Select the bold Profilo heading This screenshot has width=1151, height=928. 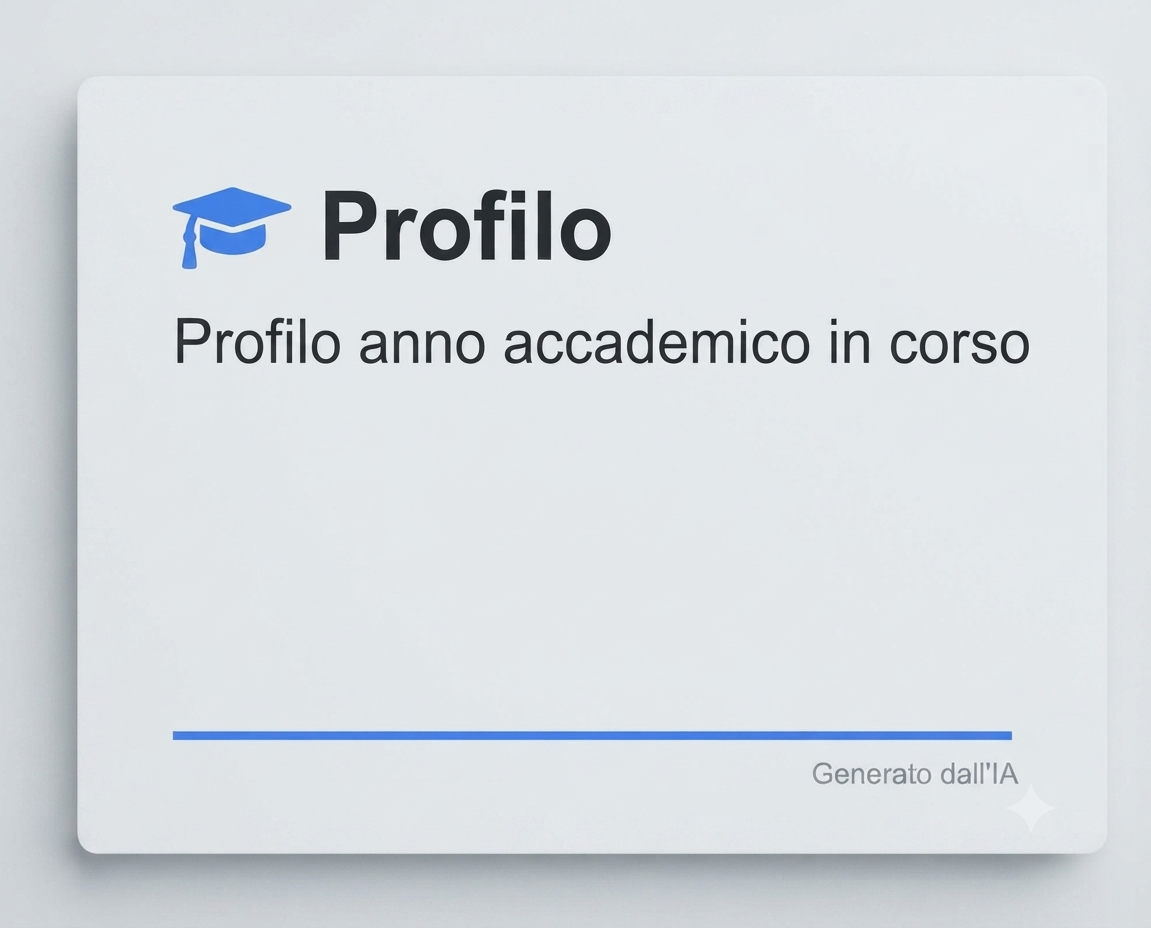(467, 226)
